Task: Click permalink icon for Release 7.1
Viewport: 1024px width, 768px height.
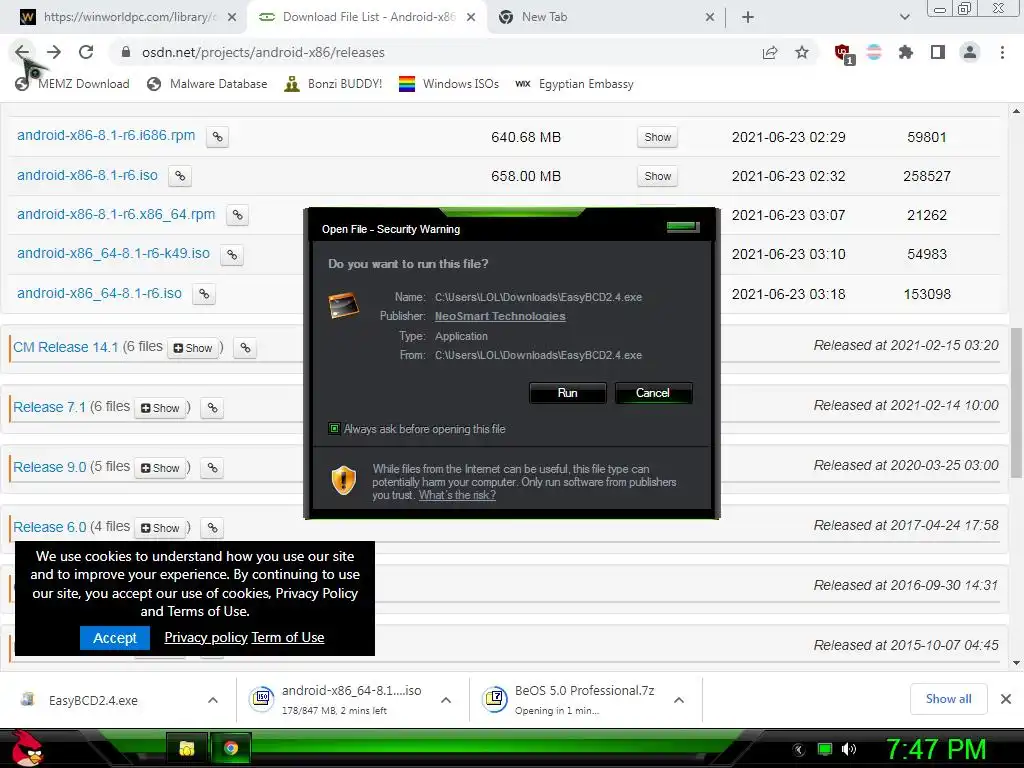Action: tap(212, 408)
